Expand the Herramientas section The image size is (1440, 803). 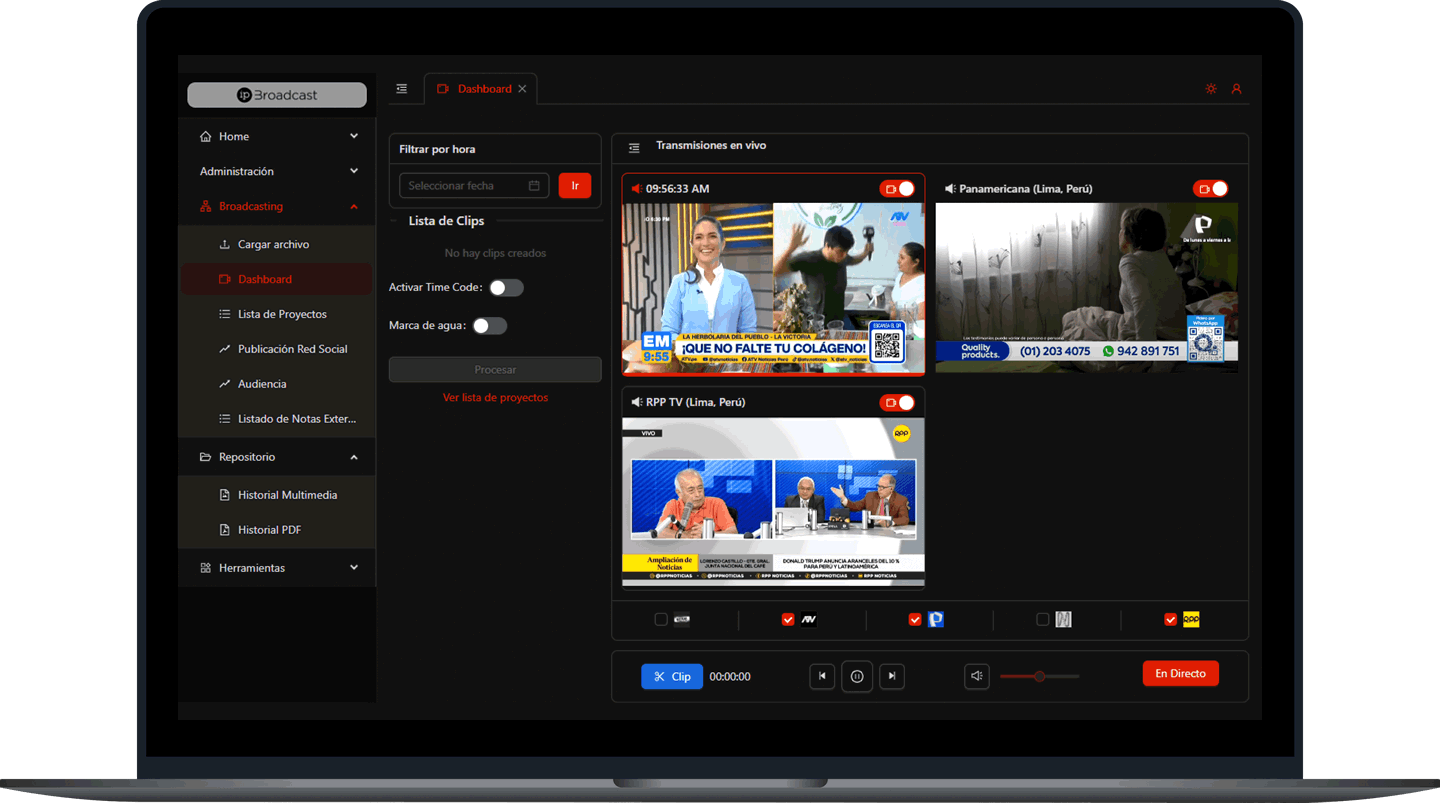pos(354,568)
